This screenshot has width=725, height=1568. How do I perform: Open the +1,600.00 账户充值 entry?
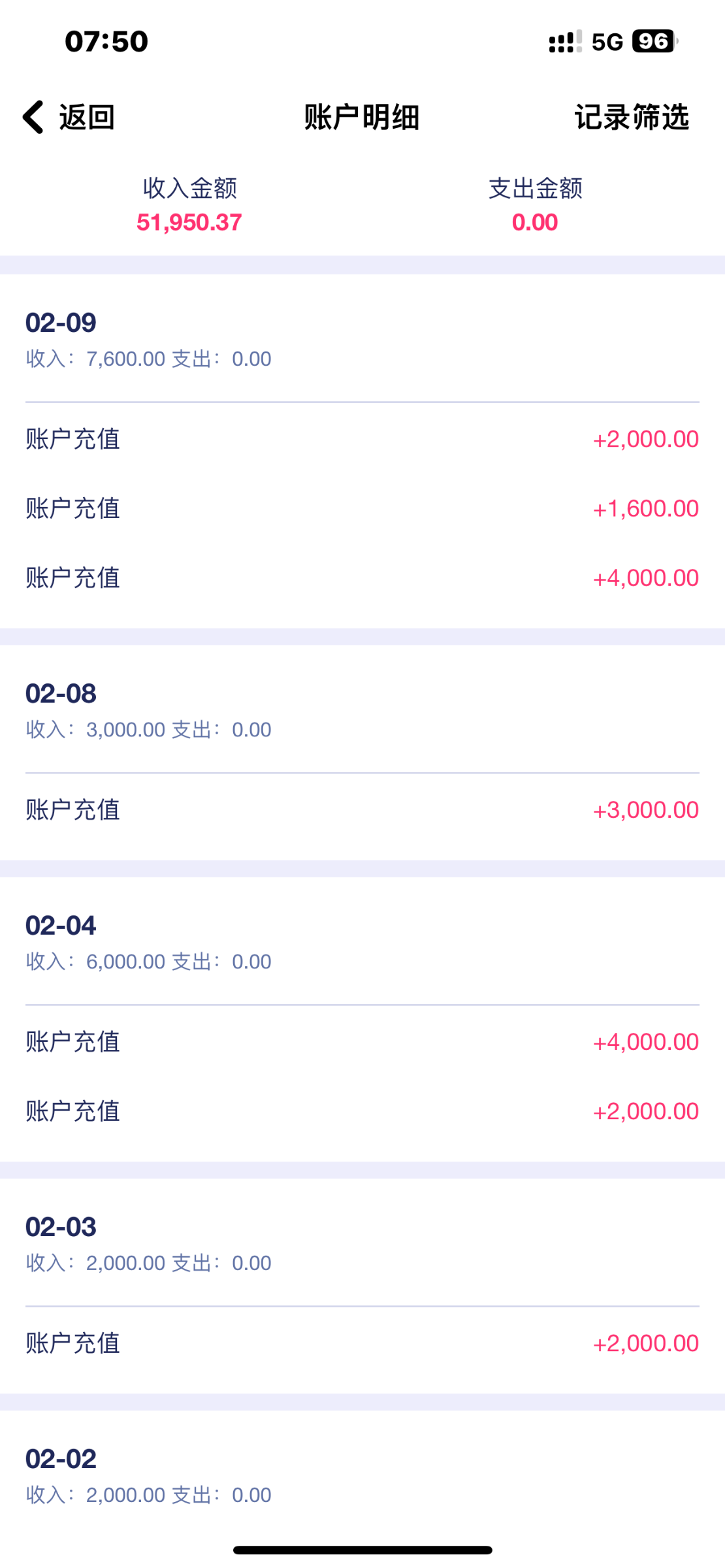[x=362, y=508]
